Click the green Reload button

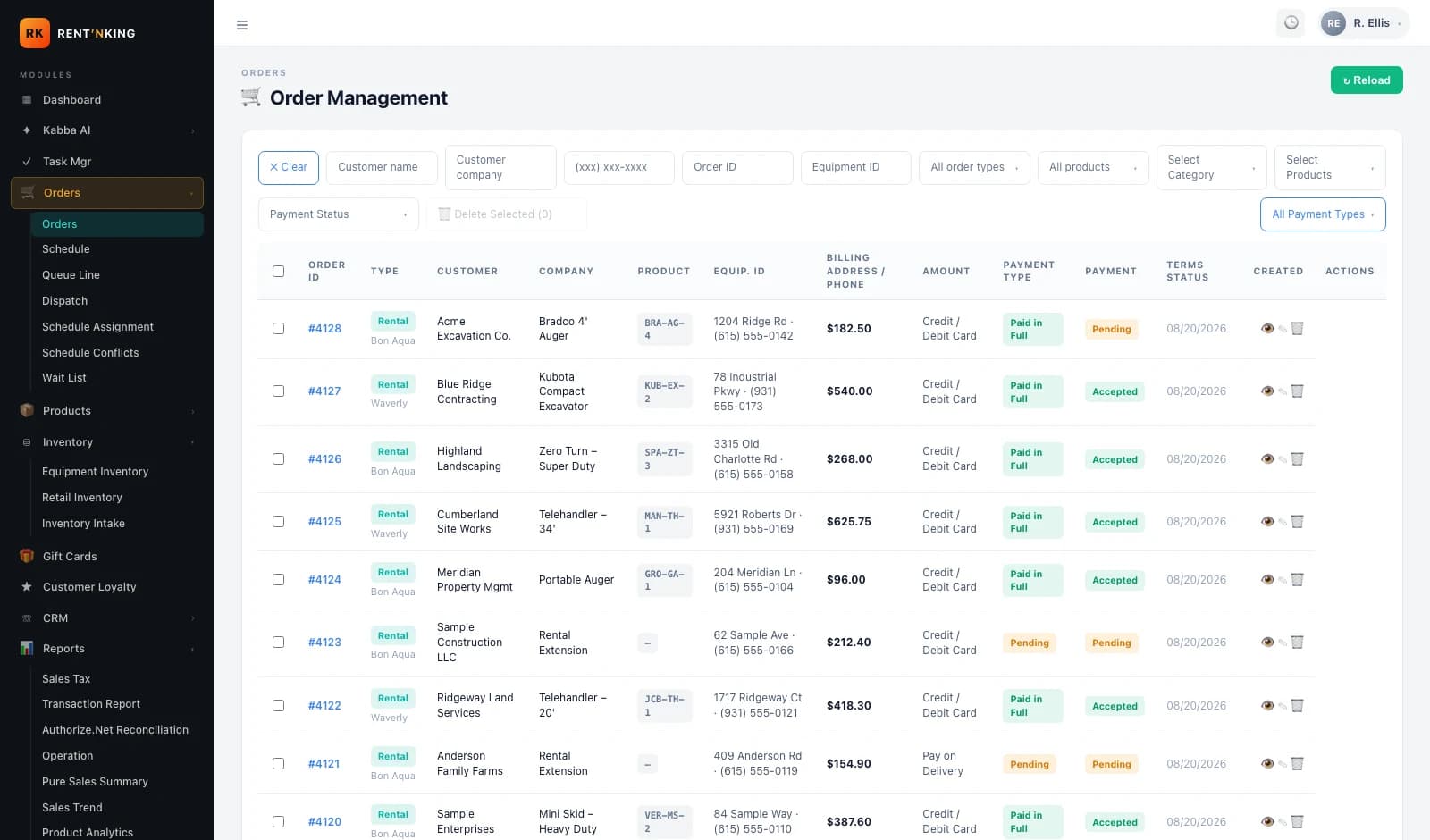(1367, 80)
